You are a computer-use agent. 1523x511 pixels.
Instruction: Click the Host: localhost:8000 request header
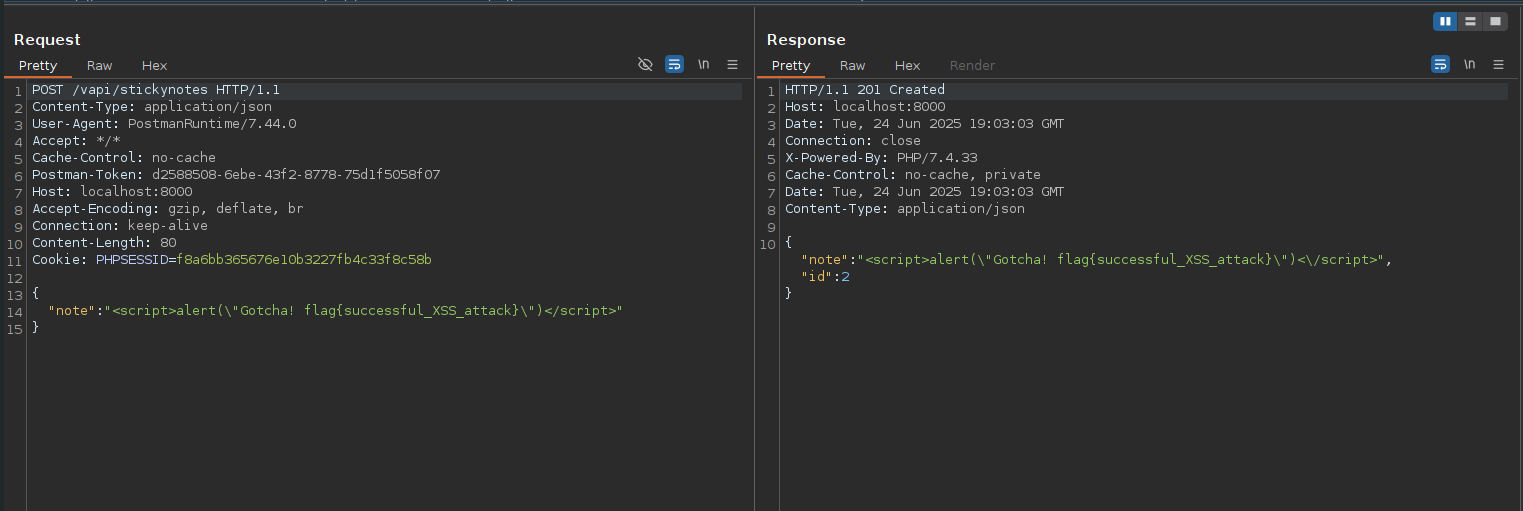coord(112,192)
